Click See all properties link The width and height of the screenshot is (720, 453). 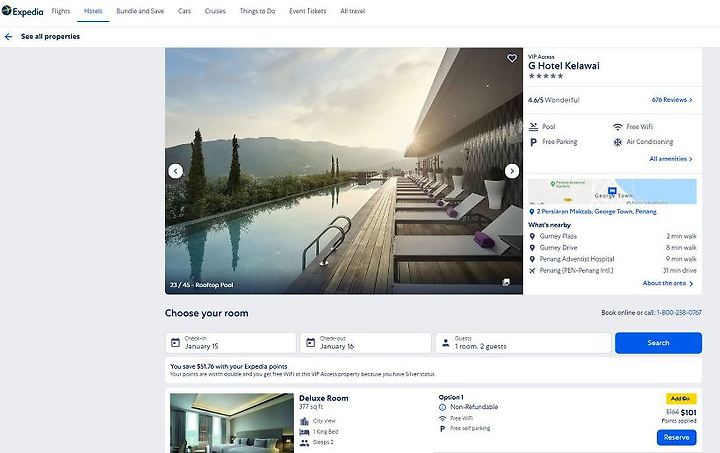50,37
